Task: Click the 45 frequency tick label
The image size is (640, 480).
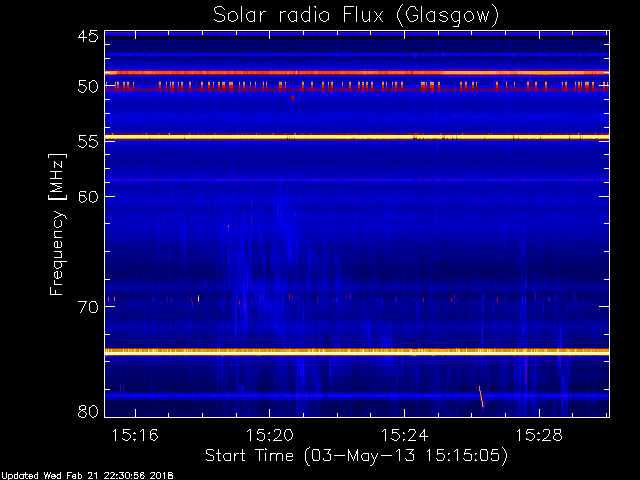Action: tap(88, 37)
